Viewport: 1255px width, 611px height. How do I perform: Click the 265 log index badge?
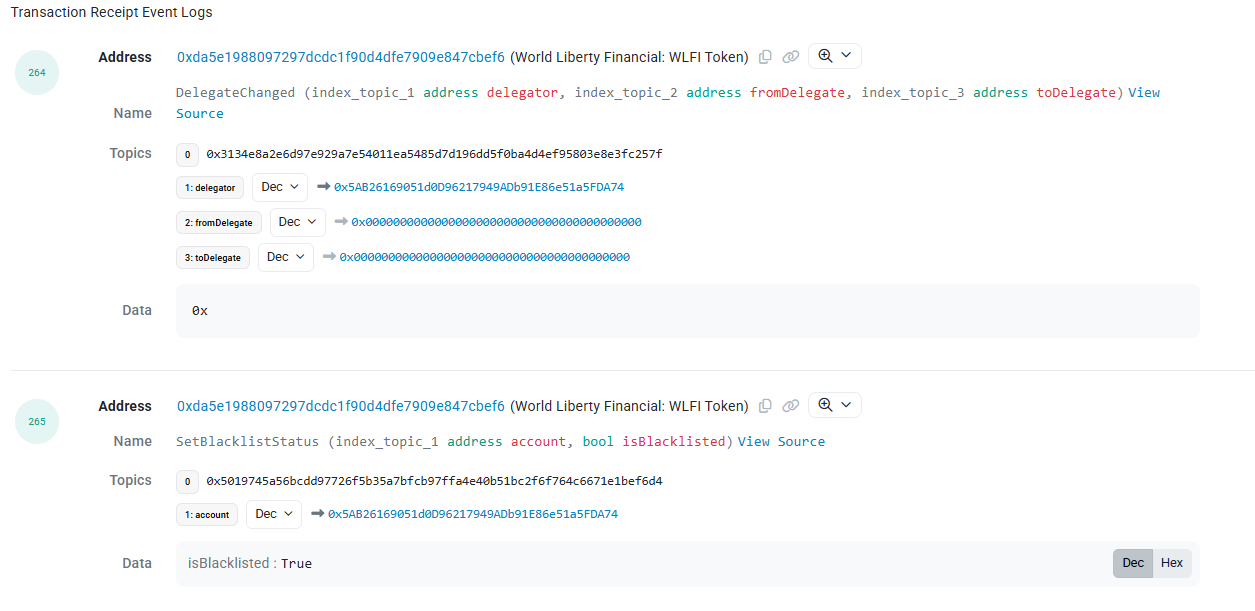coord(37,422)
